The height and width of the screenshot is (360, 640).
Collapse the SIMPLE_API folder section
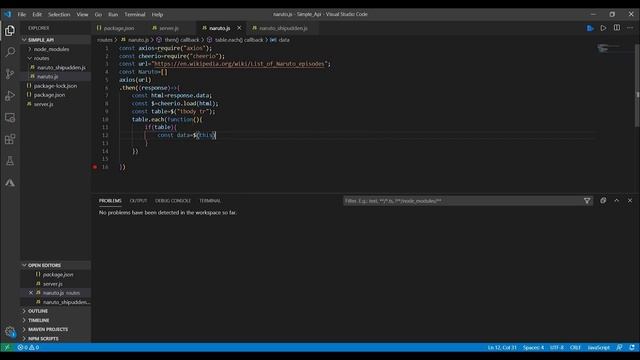[56, 40]
